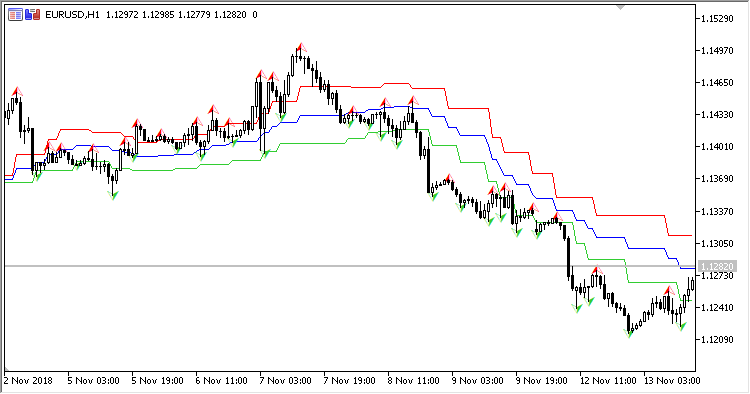Click the chart shift triangle marker
The height and width of the screenshot is (394, 750).
coord(620,8)
